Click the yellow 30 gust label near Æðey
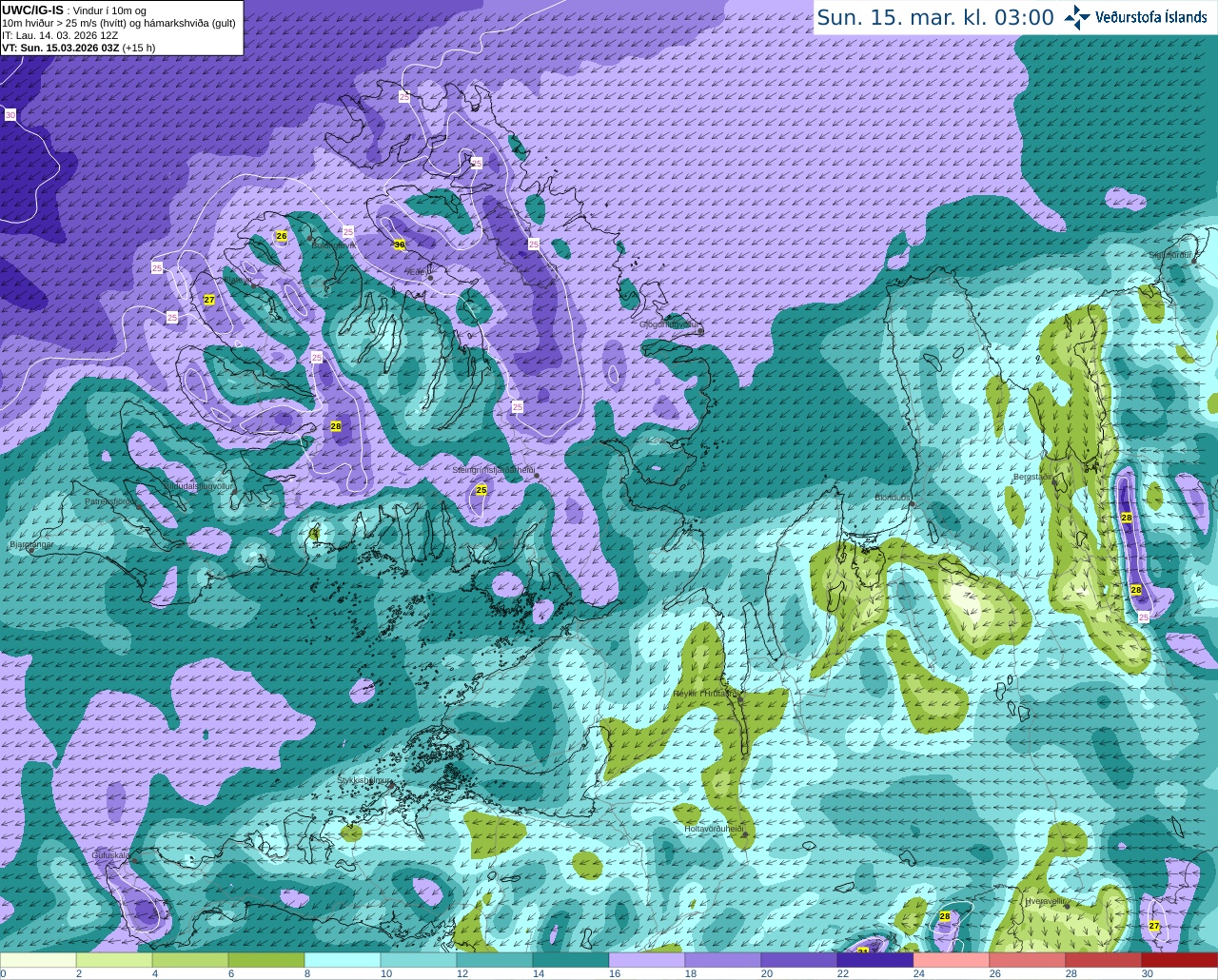The width and height of the screenshot is (1218, 980). coord(400,245)
